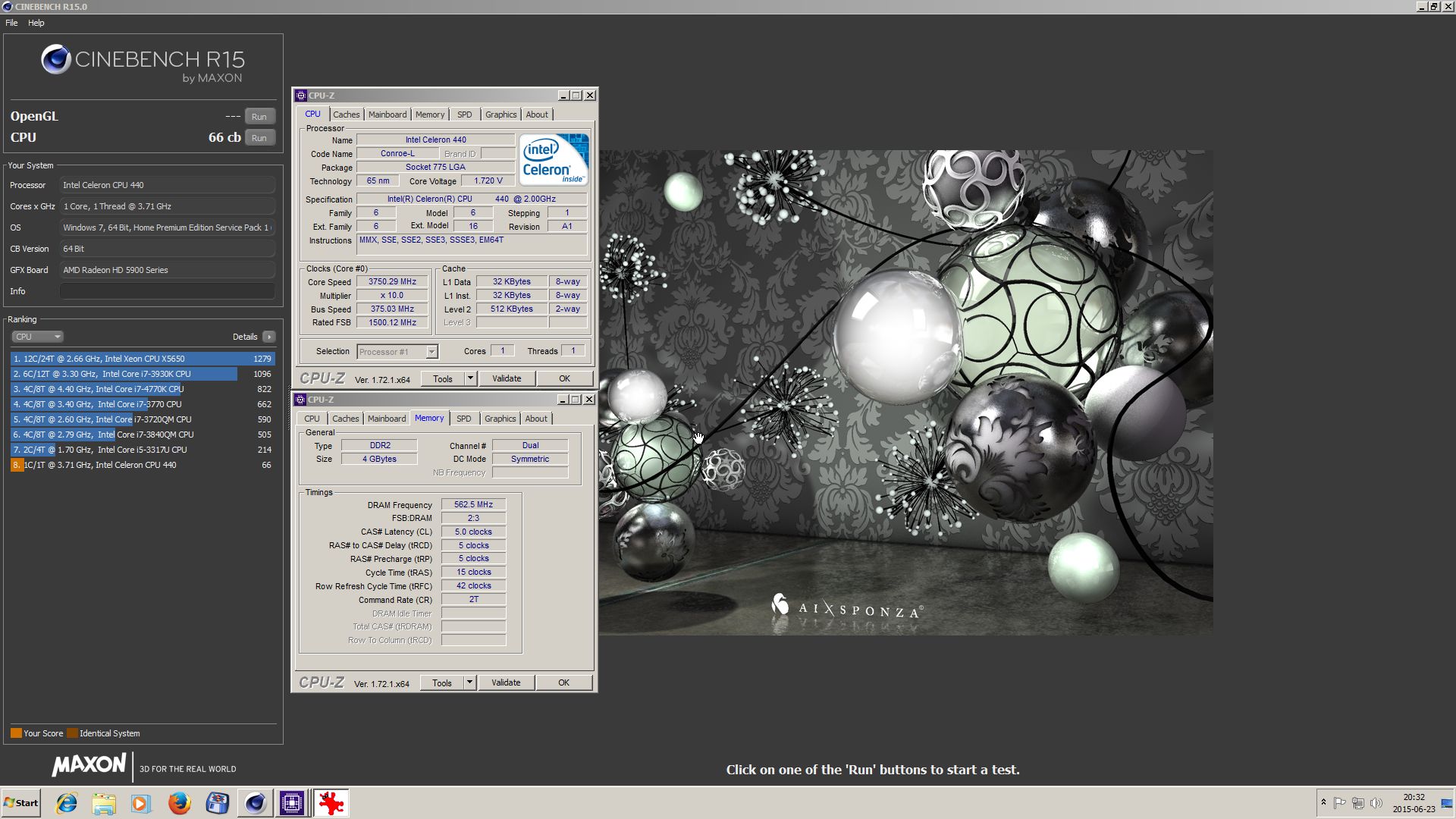Select ranking row Intel Core i7-4770K CPU

point(143,389)
